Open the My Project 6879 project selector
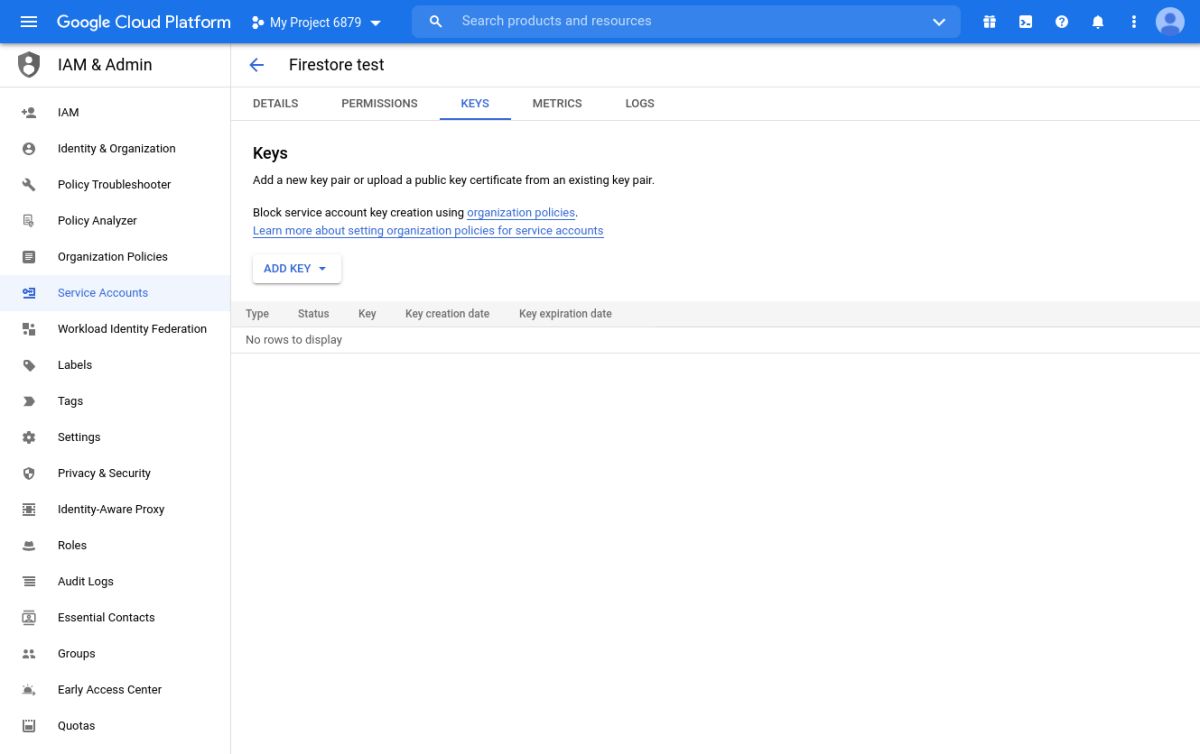This screenshot has width=1200, height=754. [x=316, y=22]
